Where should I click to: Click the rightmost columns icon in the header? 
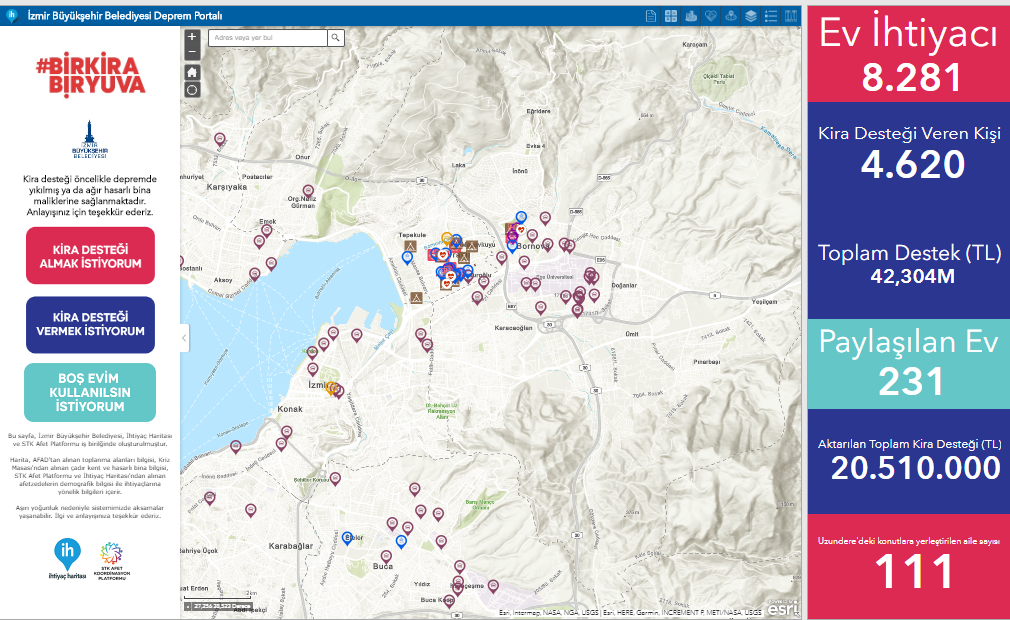click(x=792, y=16)
